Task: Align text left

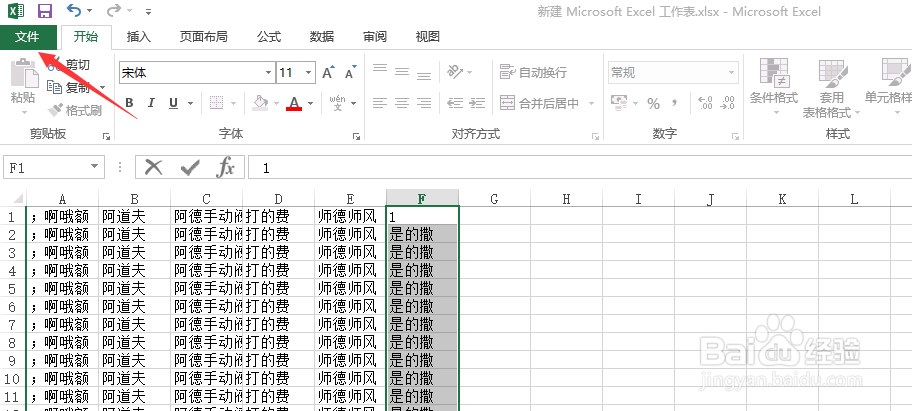Action: click(x=380, y=103)
